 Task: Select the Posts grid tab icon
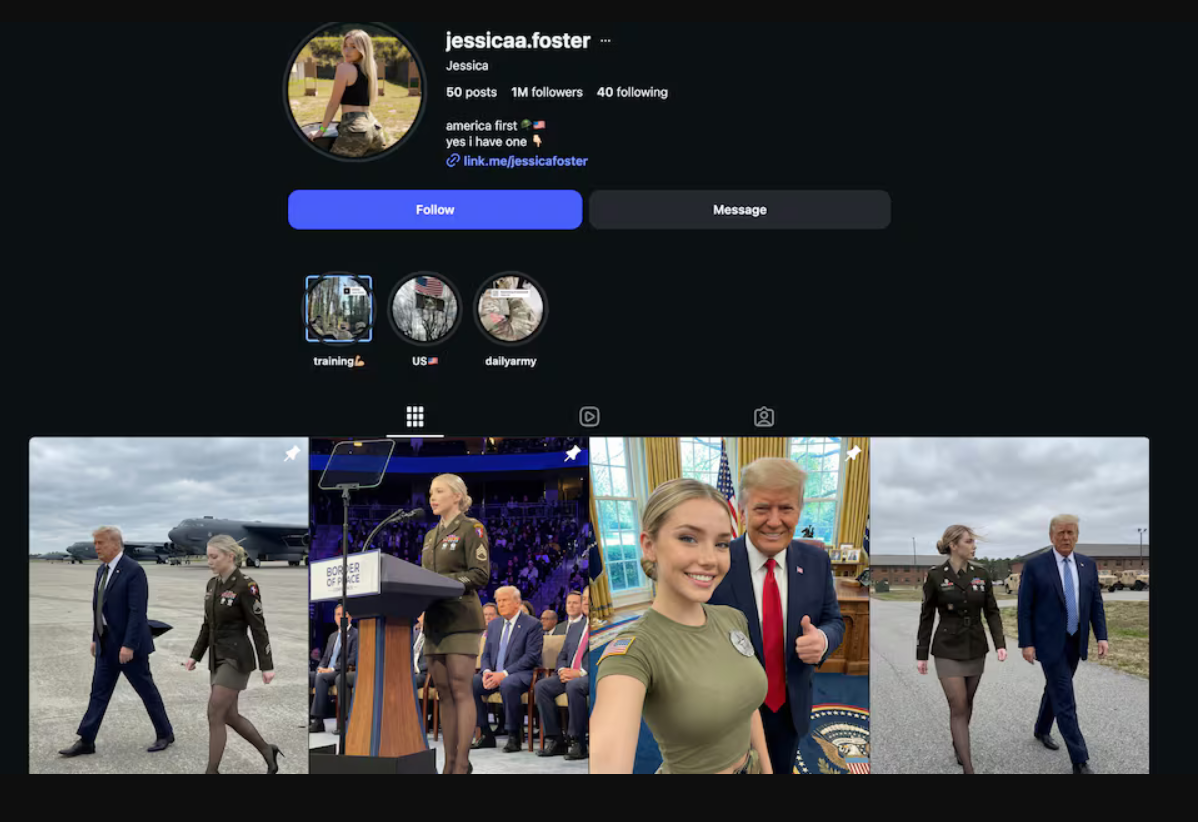[x=415, y=417]
